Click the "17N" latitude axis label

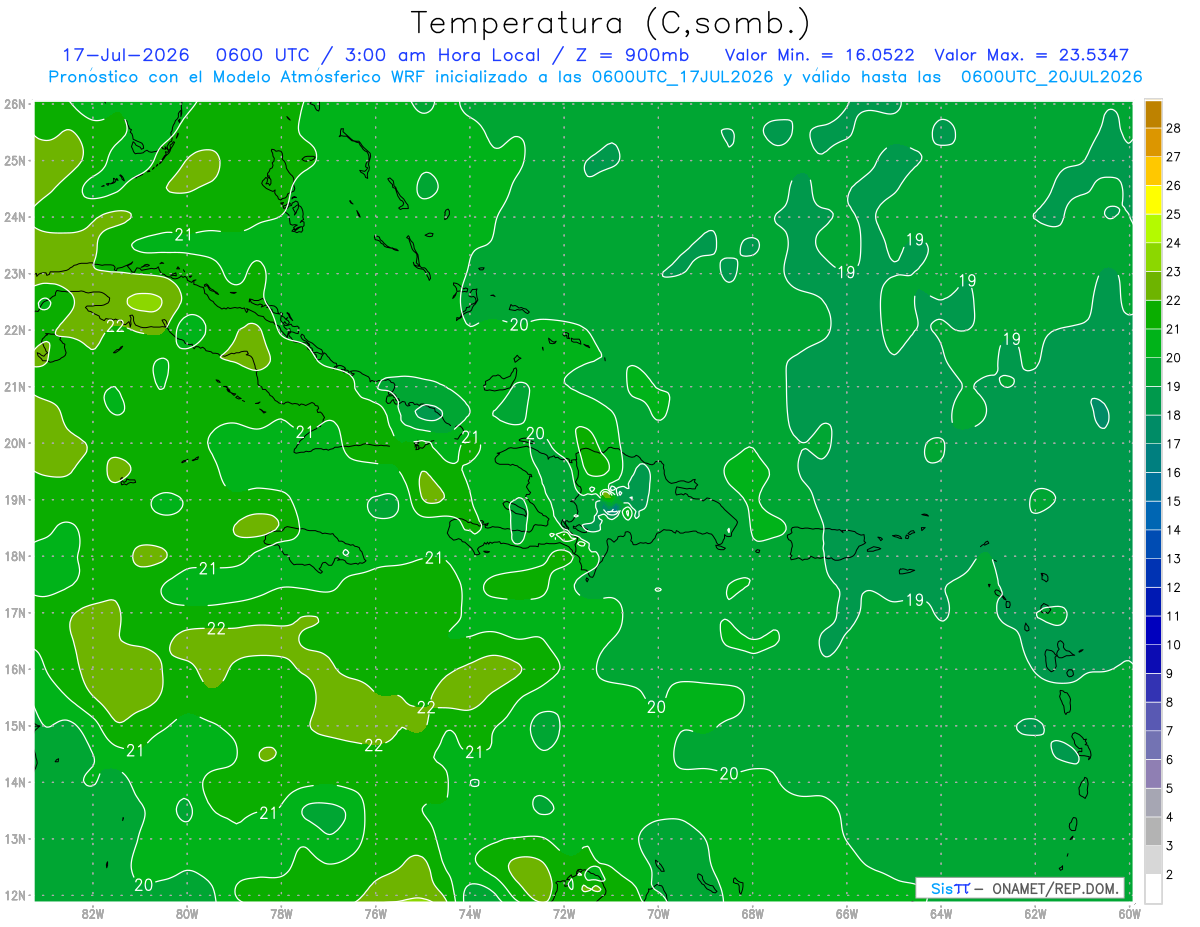tap(15, 612)
